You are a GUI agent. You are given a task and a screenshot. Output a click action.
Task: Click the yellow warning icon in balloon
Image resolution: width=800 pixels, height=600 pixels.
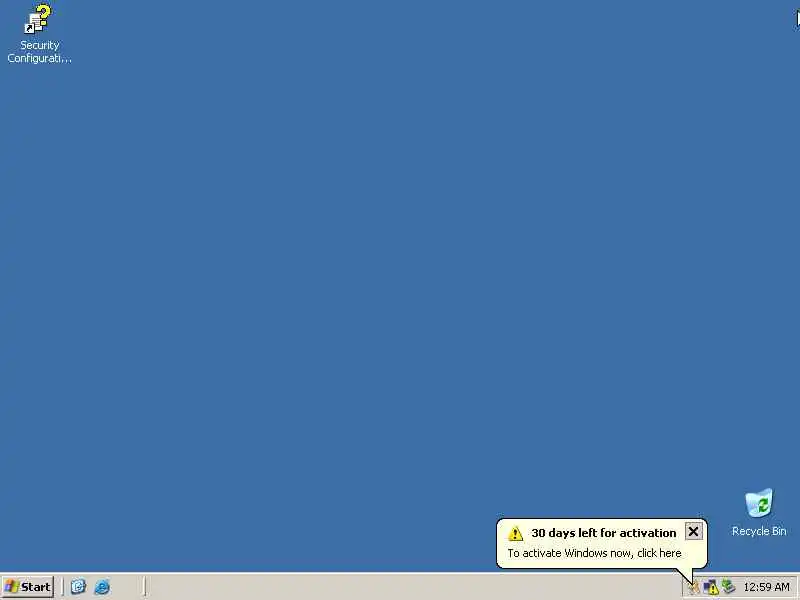coord(515,533)
